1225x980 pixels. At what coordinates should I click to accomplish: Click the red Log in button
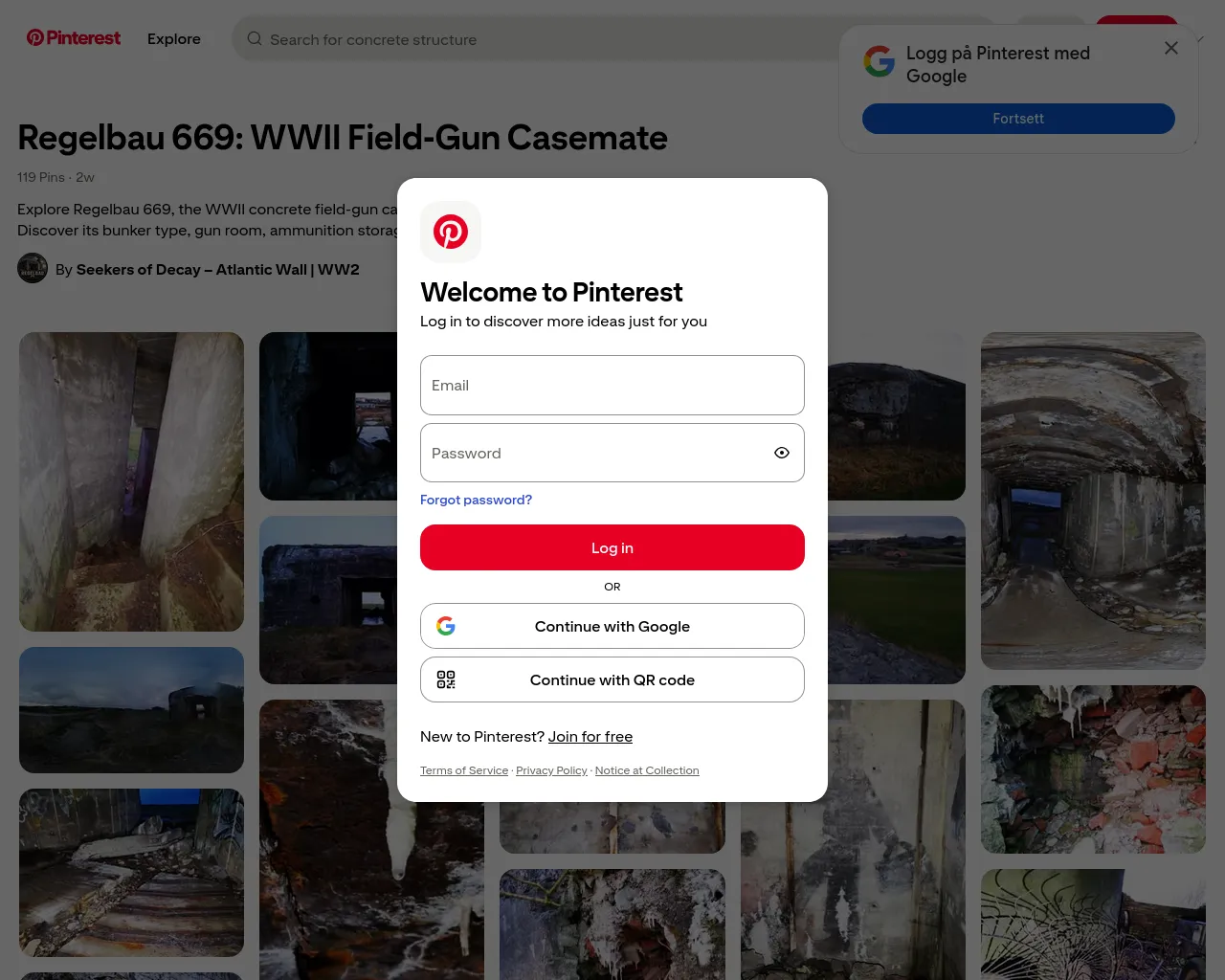tap(612, 547)
